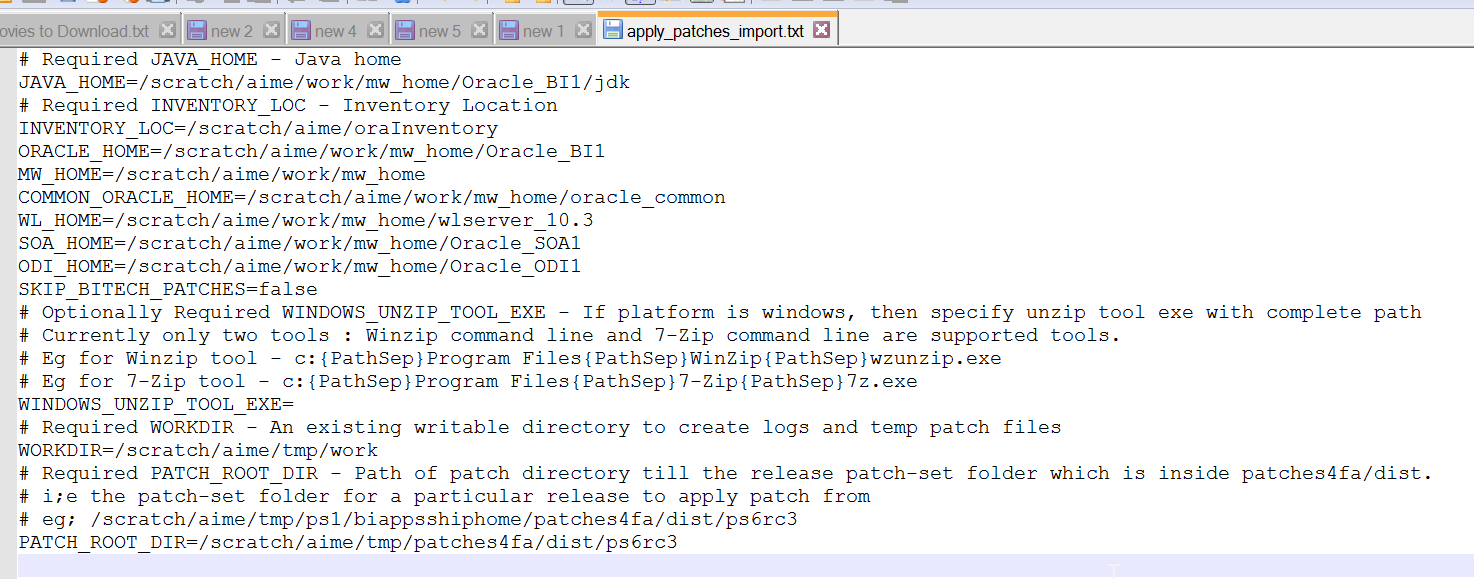Click the ORACLE_HOME= line
Screen dimensions: 1474x579
click(x=312, y=151)
